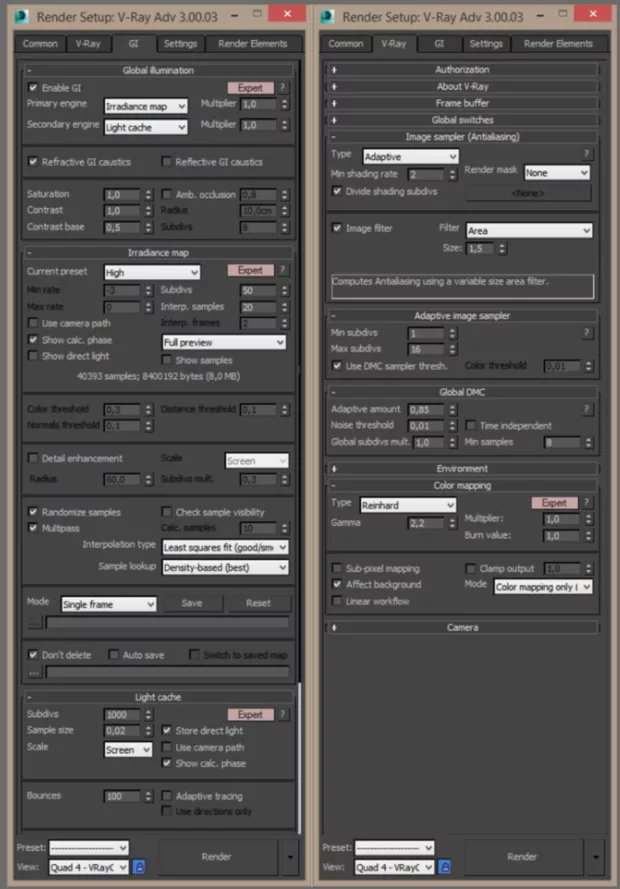
Task: Open help for Image sampler (Antialiasing)
Action: point(587,155)
